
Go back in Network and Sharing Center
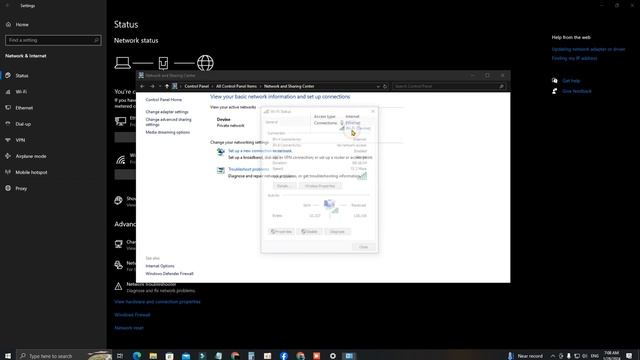tap(142, 86)
